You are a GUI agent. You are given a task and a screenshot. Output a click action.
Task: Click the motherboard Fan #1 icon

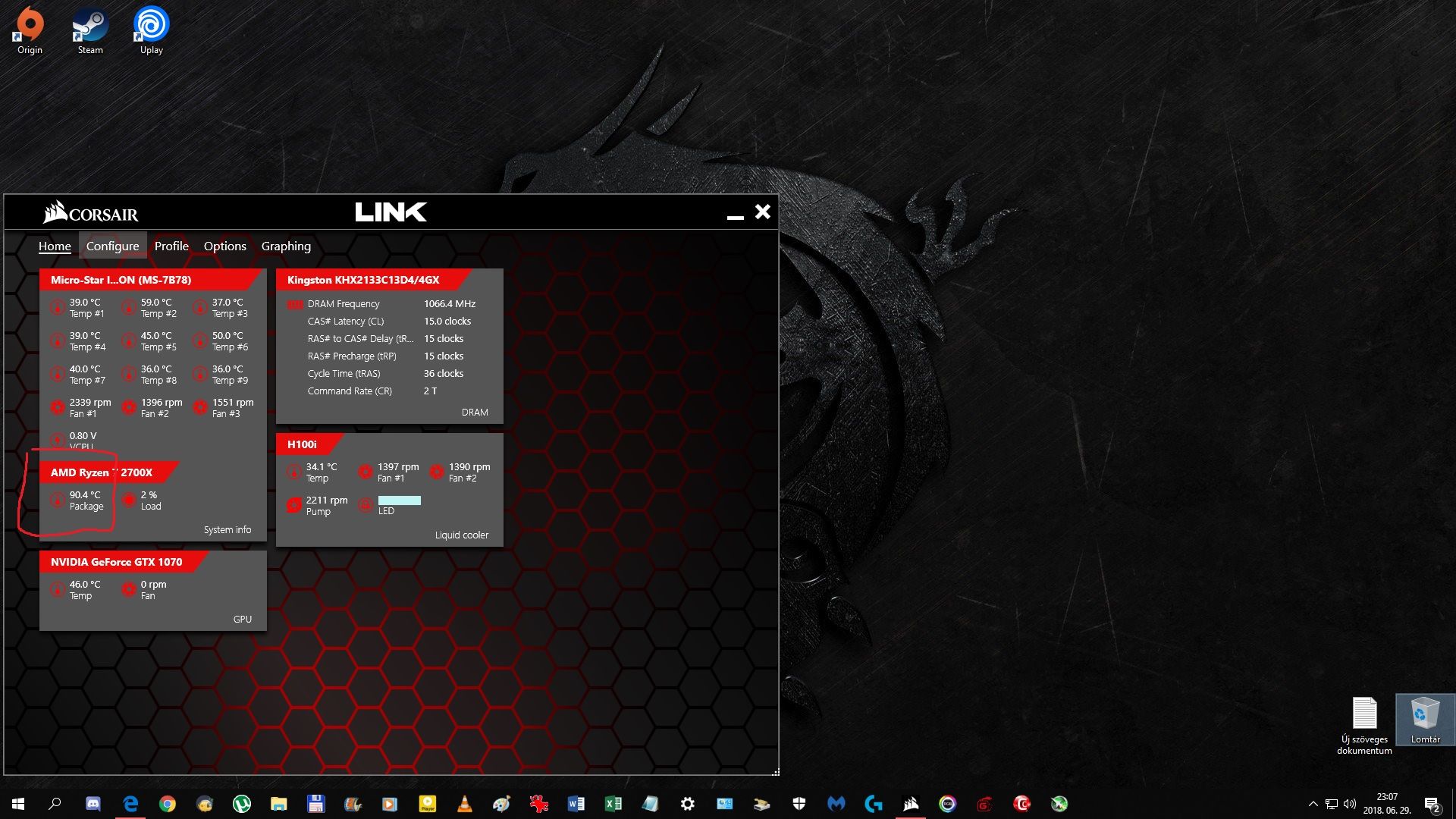pos(57,407)
